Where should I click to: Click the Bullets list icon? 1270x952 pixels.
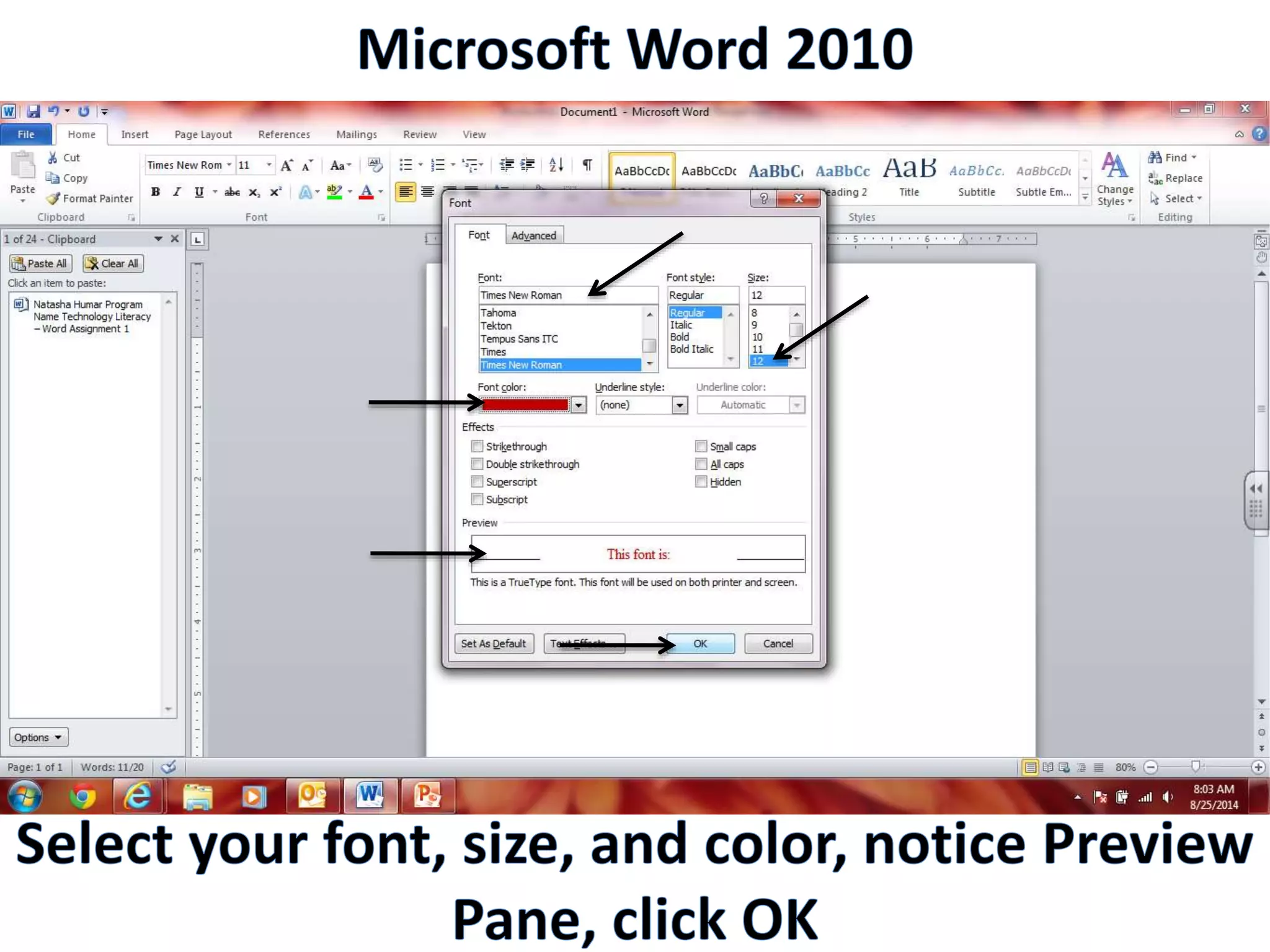(x=406, y=165)
